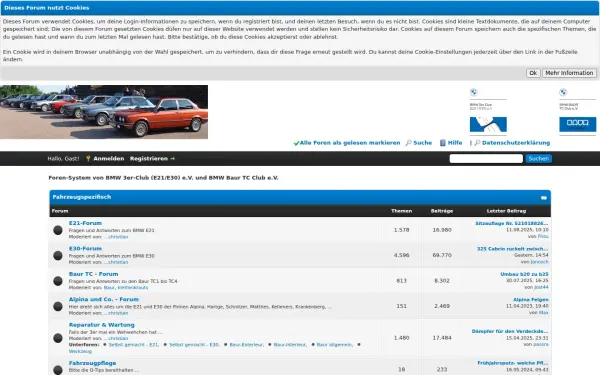Open last post 'Frühjahrsputz- welche Pfl...'
The width and height of the screenshot is (600, 375).
[513, 363]
